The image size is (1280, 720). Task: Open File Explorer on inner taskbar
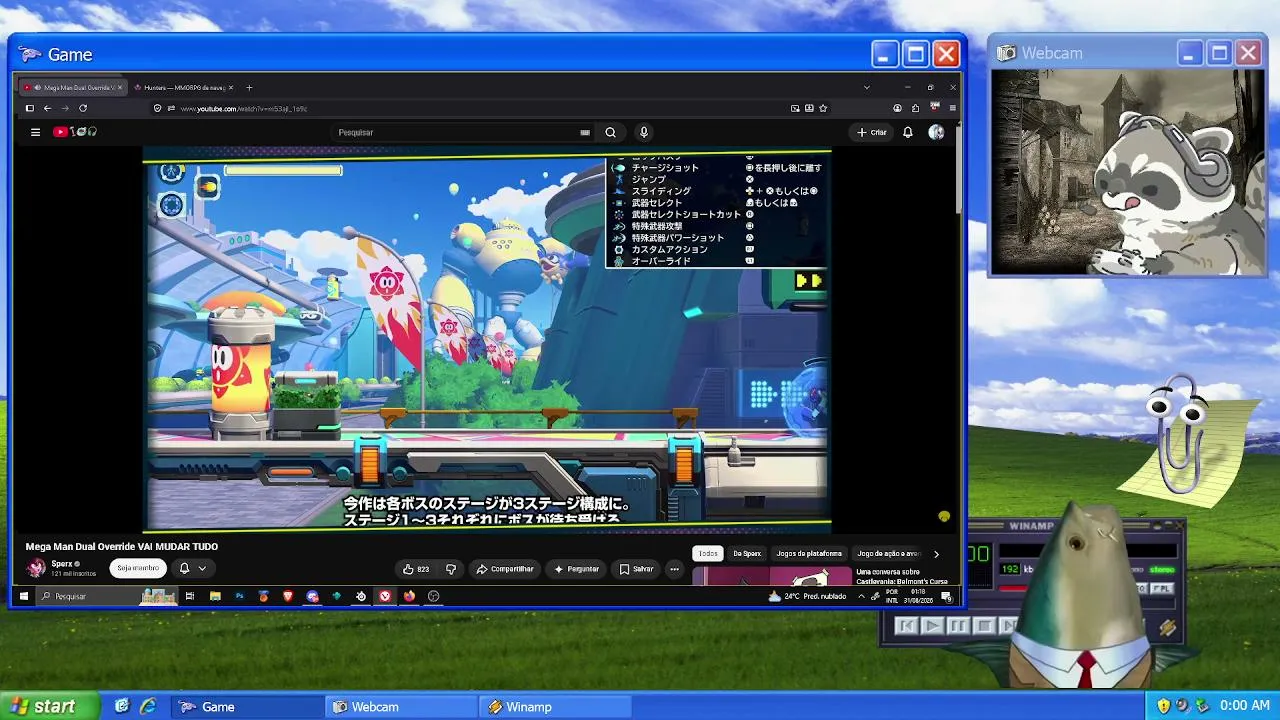point(215,596)
